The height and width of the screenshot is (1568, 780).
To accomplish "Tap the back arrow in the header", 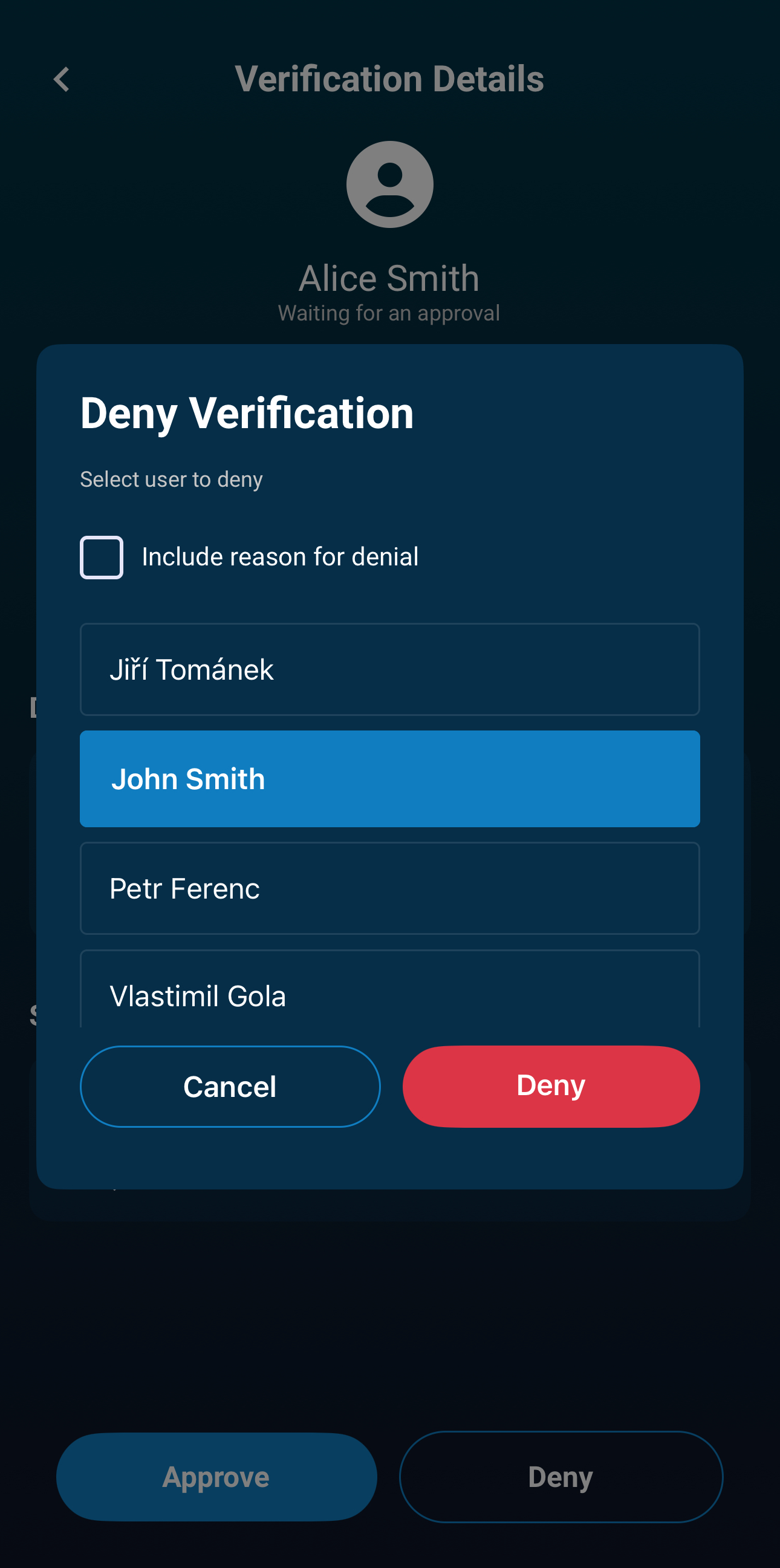I will [x=62, y=79].
